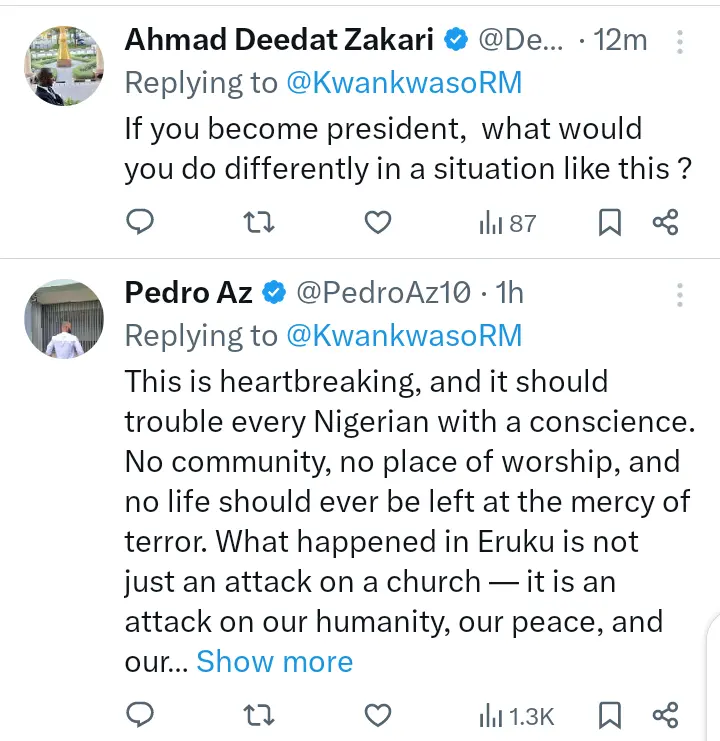Image resolution: width=720 pixels, height=741 pixels.
Task: Open @KwankwasoRM link in Ahmad's reply
Action: 404,82
